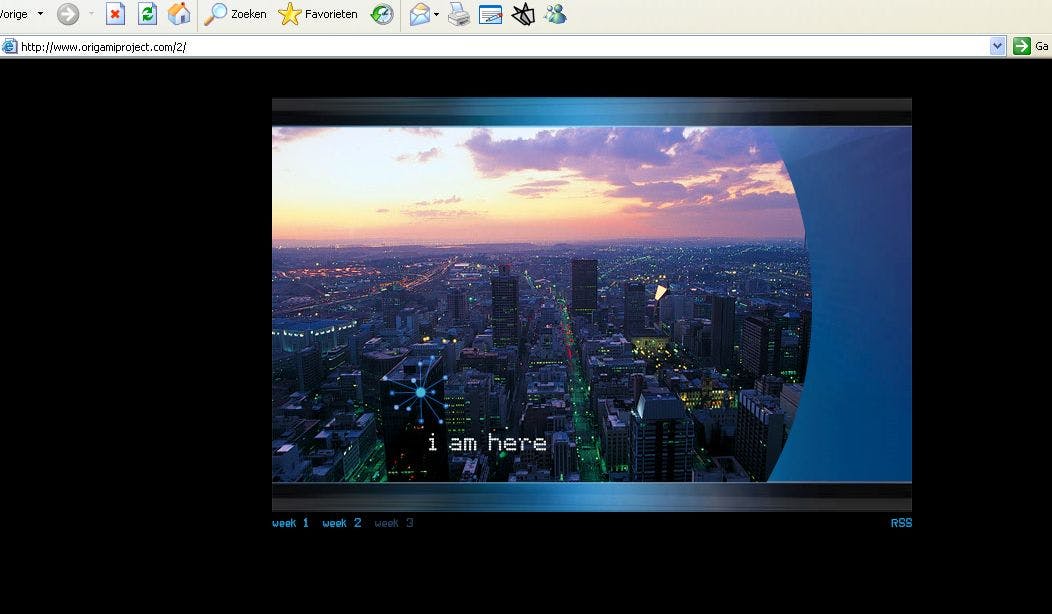Refresh the current page

[x=147, y=14]
